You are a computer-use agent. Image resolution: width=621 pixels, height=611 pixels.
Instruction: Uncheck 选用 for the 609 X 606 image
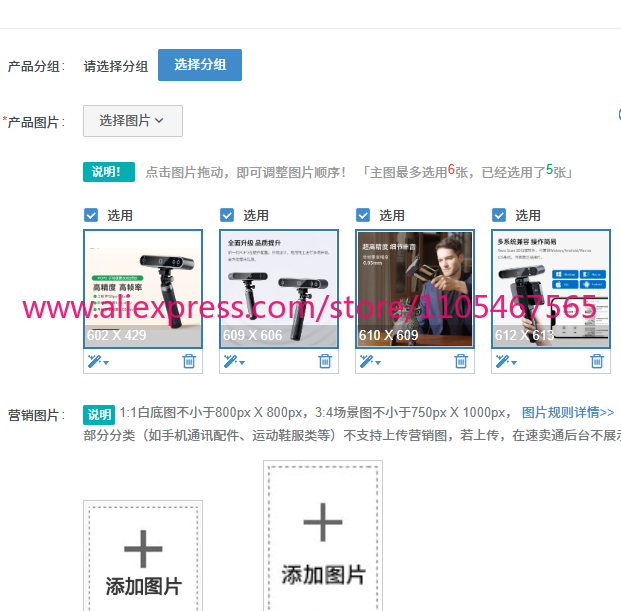[227, 215]
